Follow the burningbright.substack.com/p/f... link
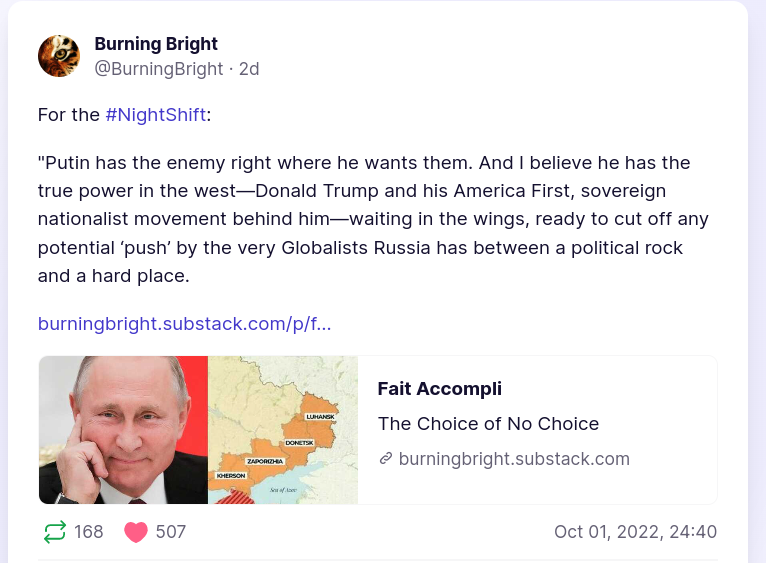766x563 pixels. 184,324
